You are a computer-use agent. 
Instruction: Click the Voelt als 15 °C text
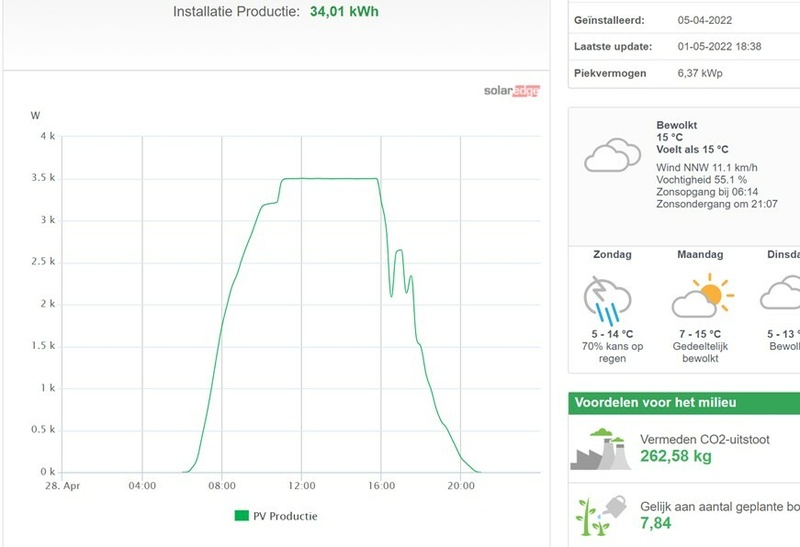click(x=692, y=150)
